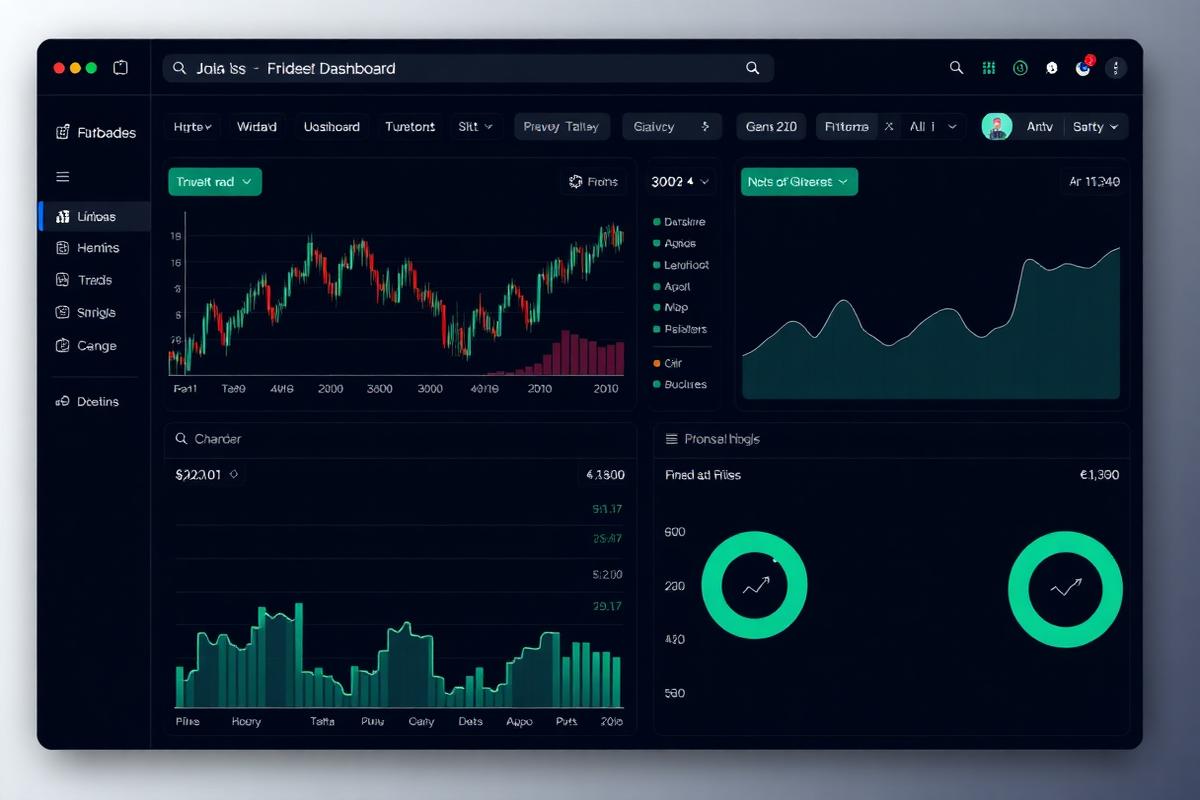Image resolution: width=1200 pixels, height=800 pixels.
Task: Click the small diamond icon beside $222.01
Action: click(x=233, y=475)
